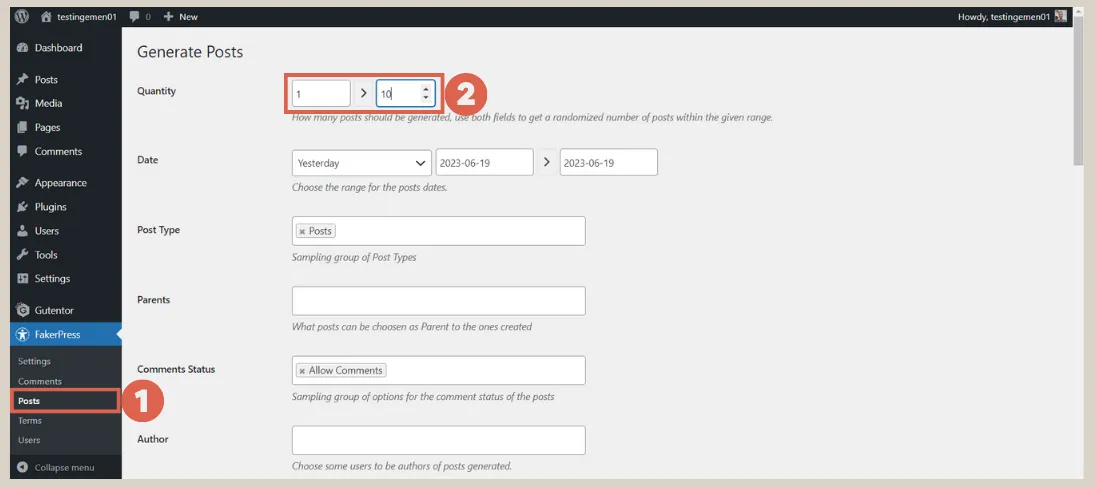
Task: Click the Author selection box
Action: 438,440
